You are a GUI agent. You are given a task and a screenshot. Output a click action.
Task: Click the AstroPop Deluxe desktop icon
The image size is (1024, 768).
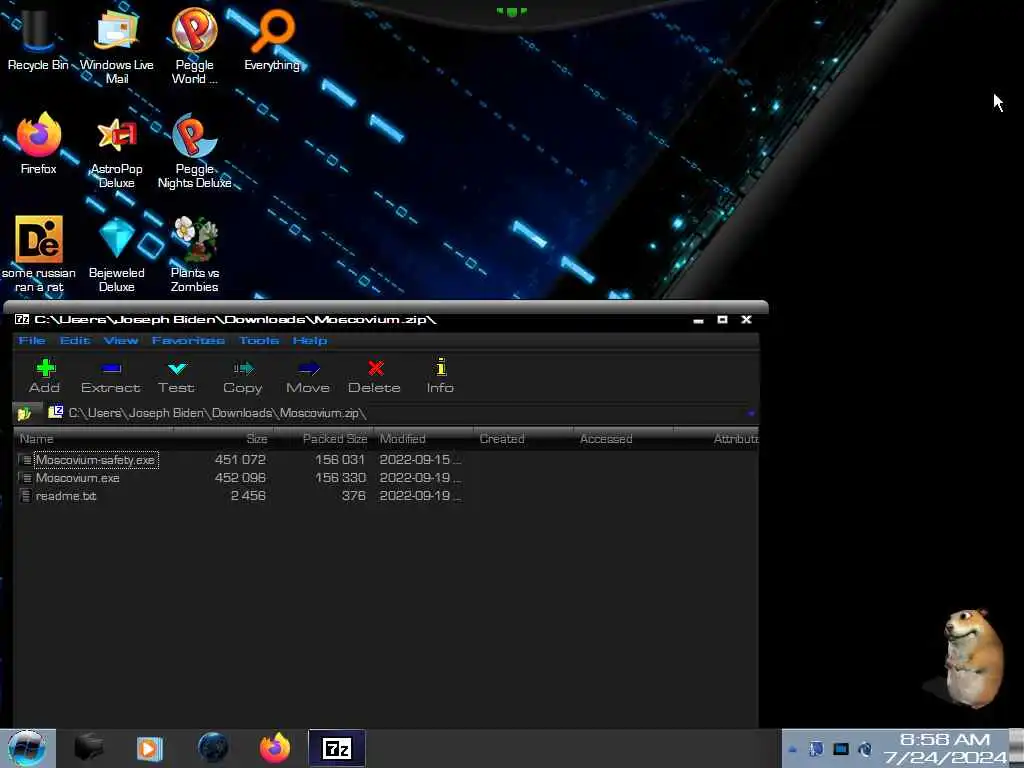point(116,152)
